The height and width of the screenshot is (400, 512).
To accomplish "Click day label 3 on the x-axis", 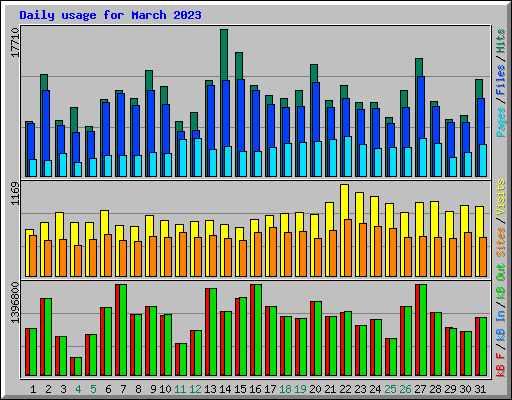I will click(63, 389).
